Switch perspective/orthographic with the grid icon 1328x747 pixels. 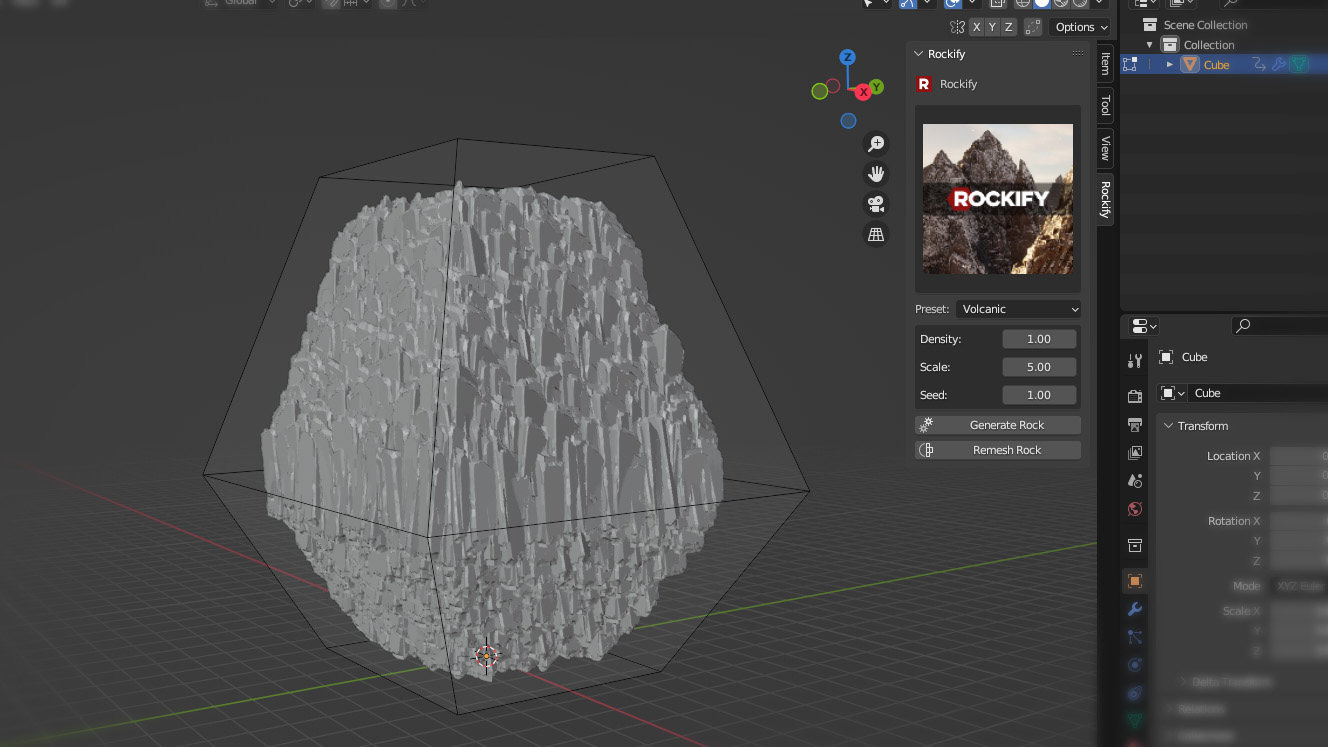(x=876, y=234)
